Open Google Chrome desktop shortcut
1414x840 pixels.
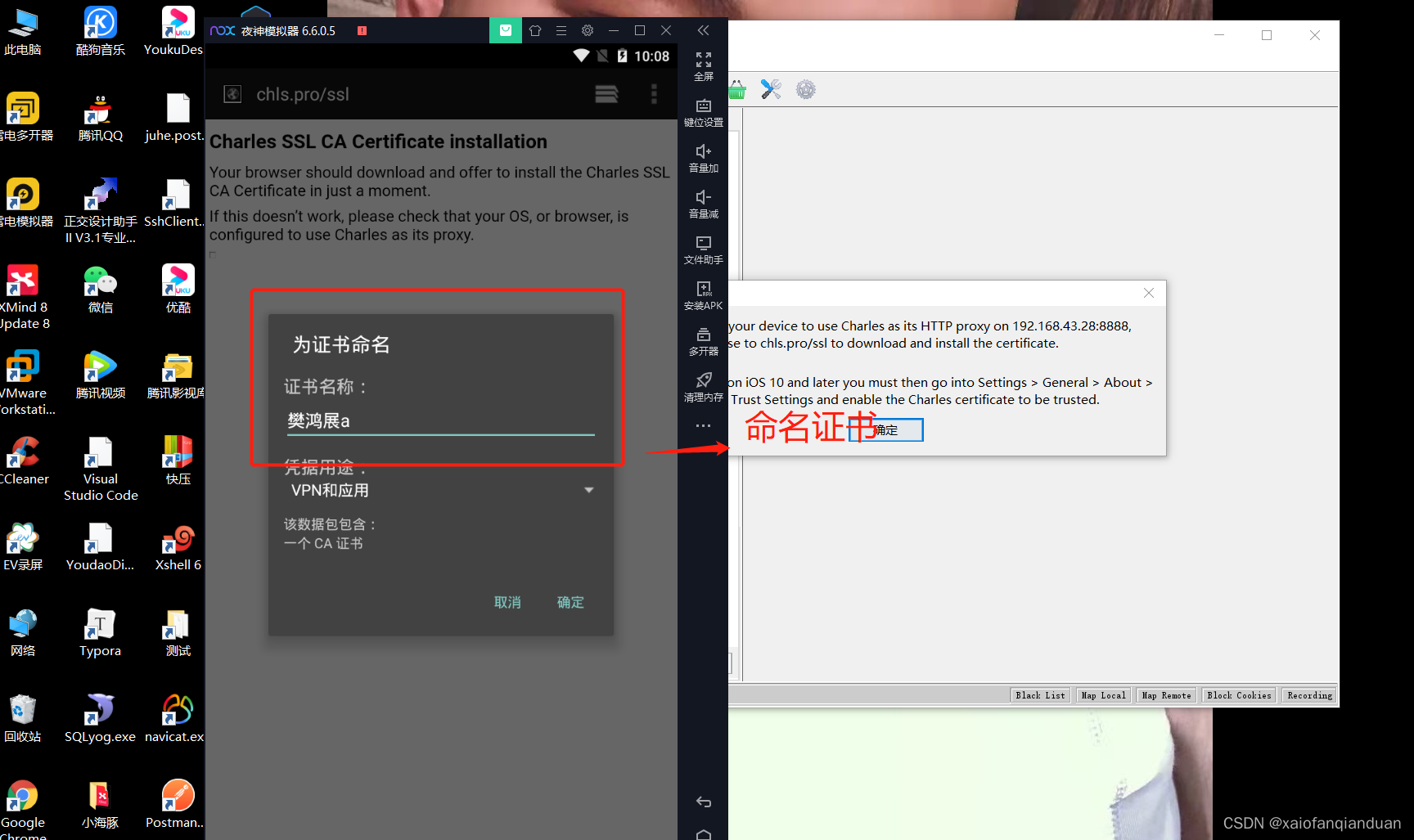23,810
